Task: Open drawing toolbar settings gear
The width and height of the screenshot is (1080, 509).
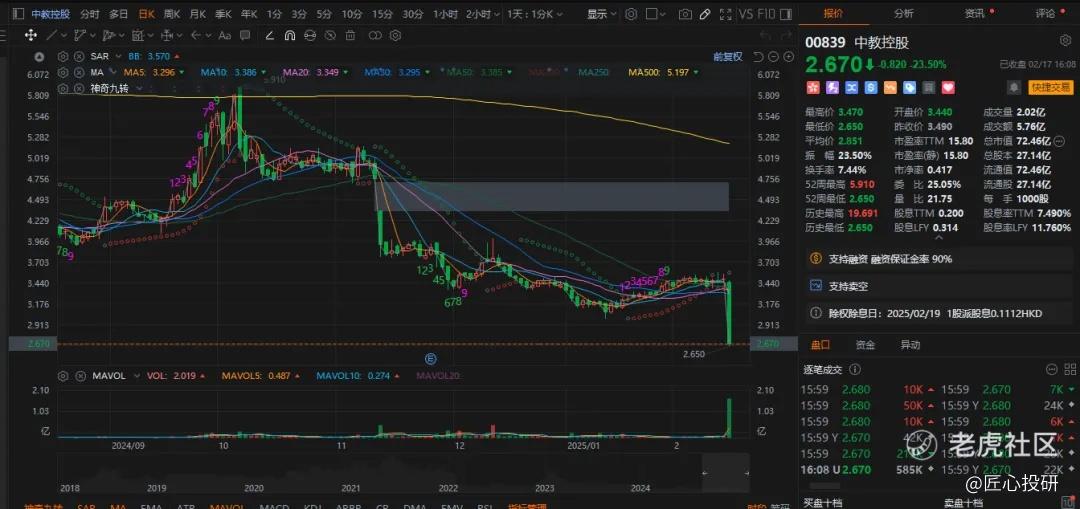Action: pyautogui.click(x=395, y=36)
